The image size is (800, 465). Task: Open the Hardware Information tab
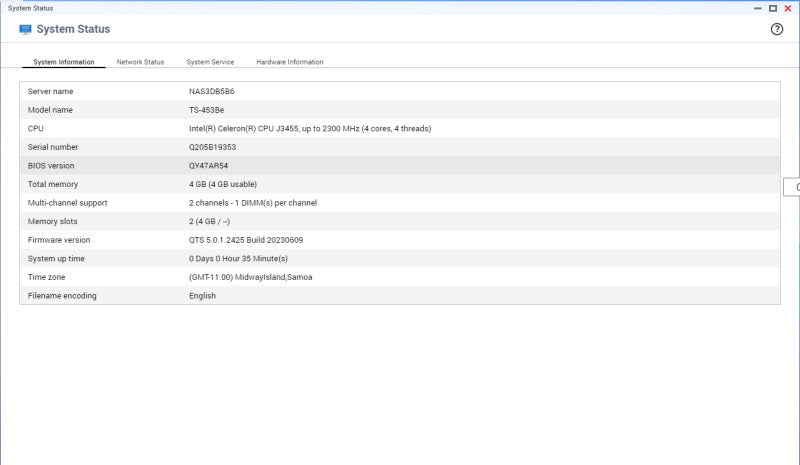click(x=290, y=62)
